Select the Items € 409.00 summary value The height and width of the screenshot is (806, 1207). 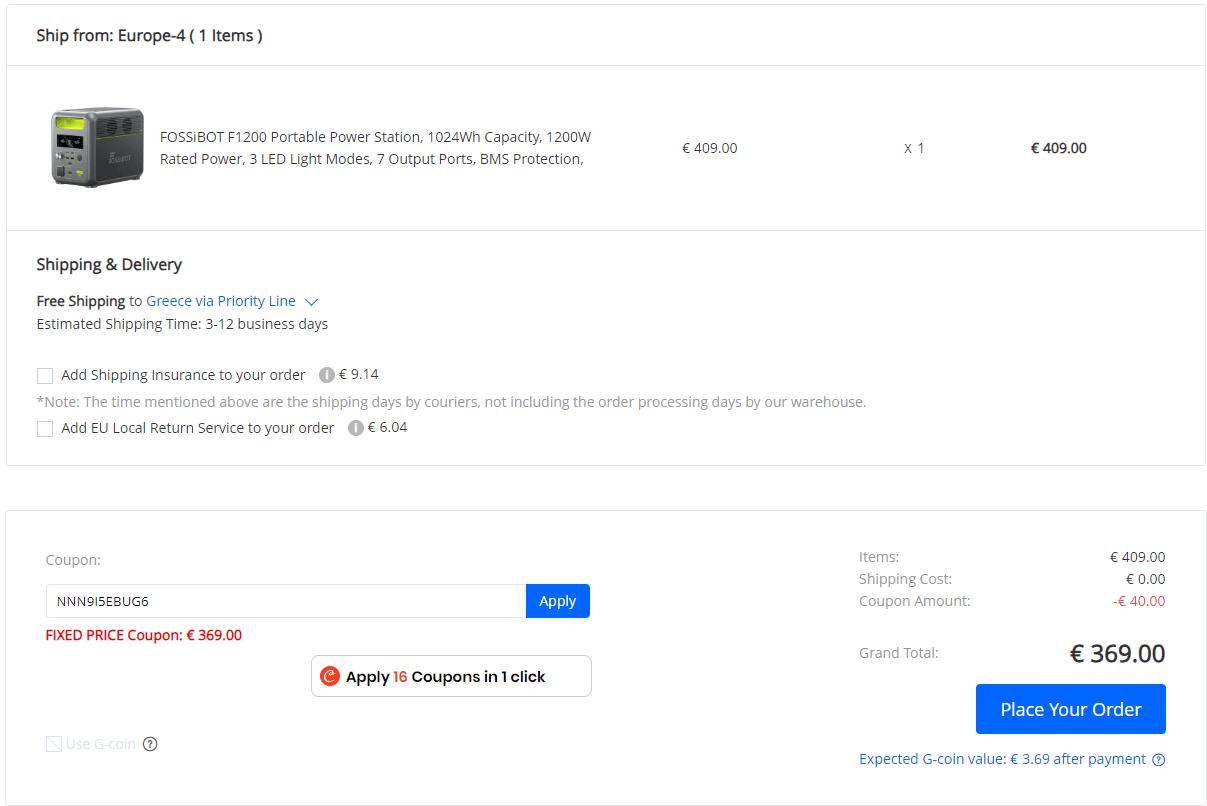click(x=1138, y=557)
